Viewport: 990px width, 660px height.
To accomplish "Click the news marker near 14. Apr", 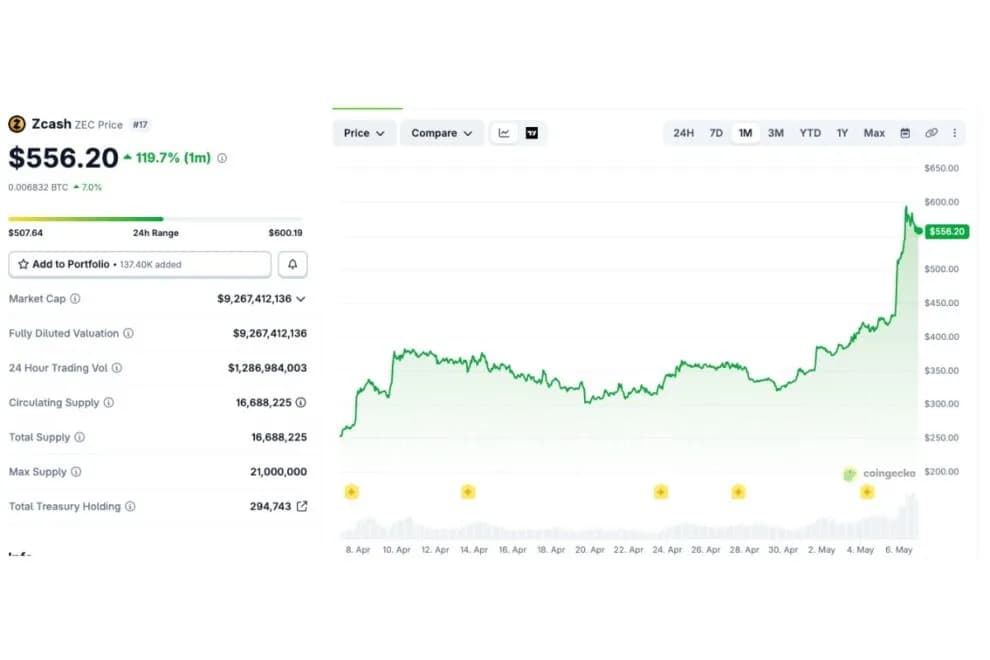I will tap(468, 491).
